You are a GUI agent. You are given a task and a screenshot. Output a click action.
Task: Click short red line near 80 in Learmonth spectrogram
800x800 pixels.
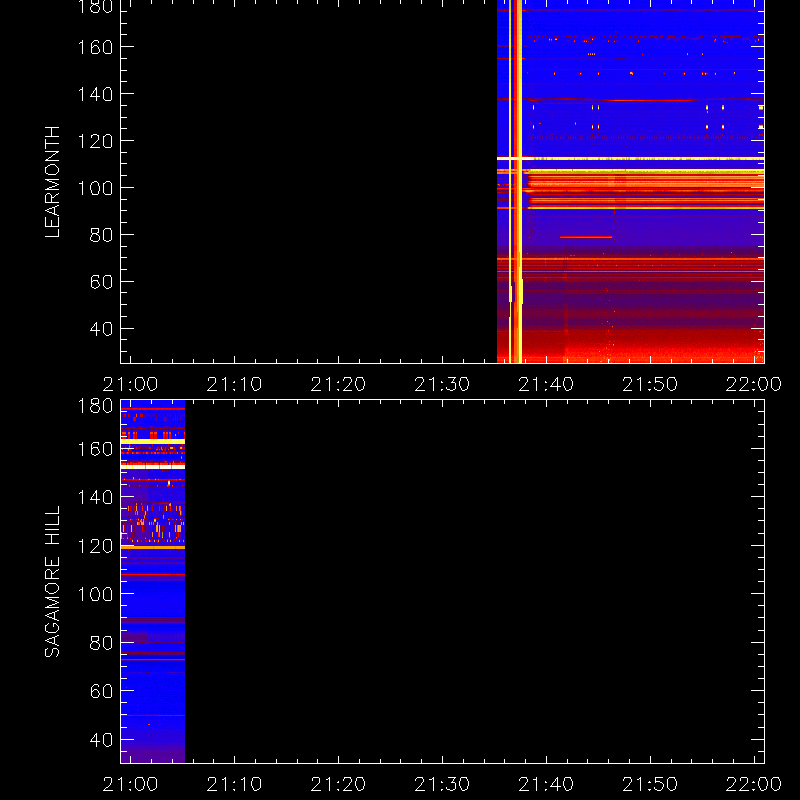(586, 237)
